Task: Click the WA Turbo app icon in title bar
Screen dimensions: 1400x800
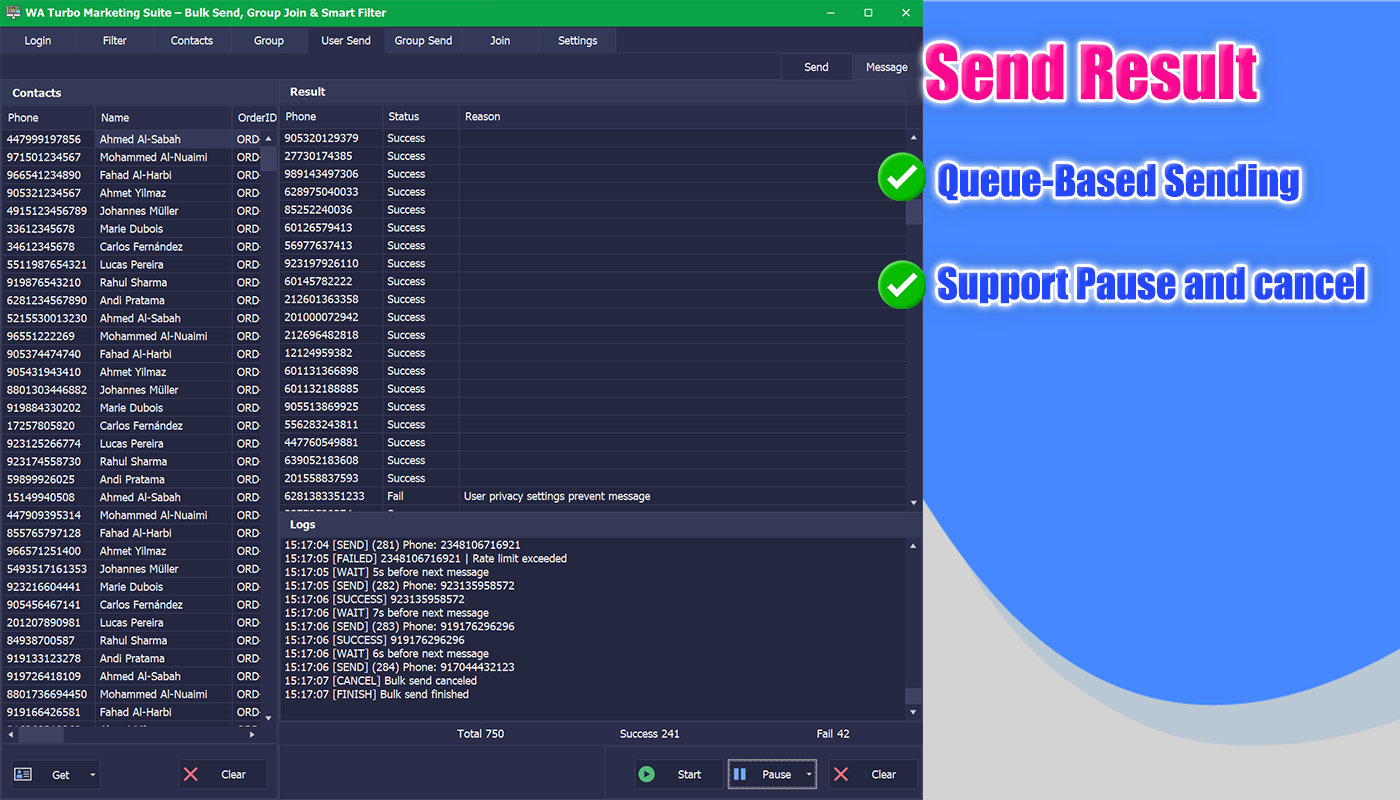Action: [x=14, y=13]
